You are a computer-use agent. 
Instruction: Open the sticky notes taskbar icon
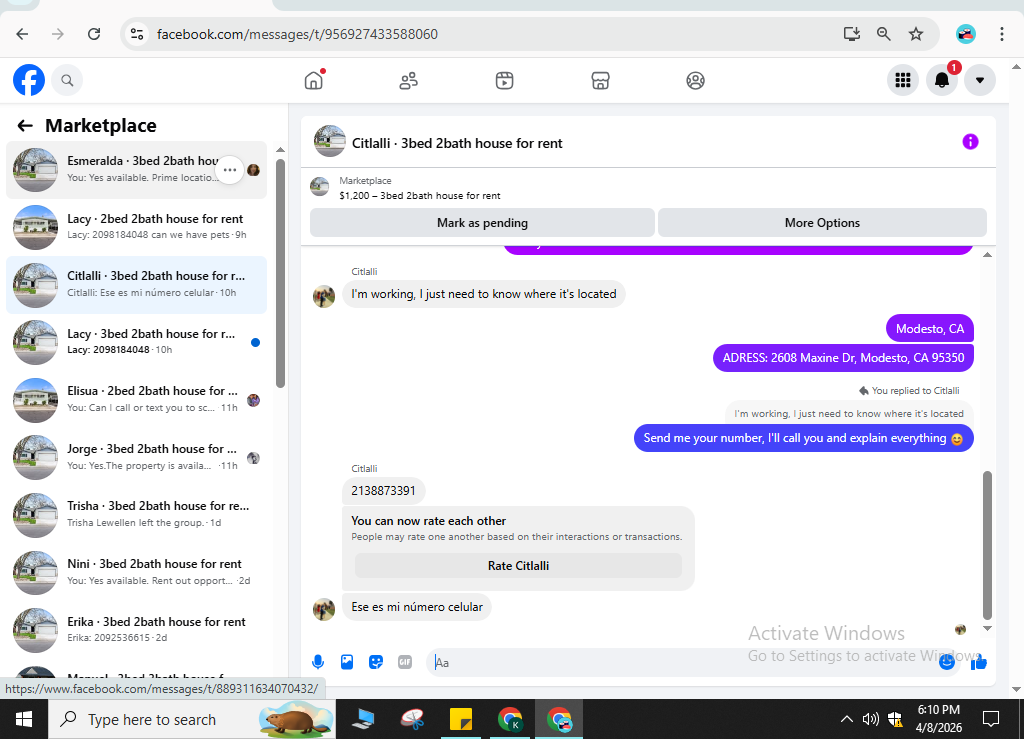461,719
